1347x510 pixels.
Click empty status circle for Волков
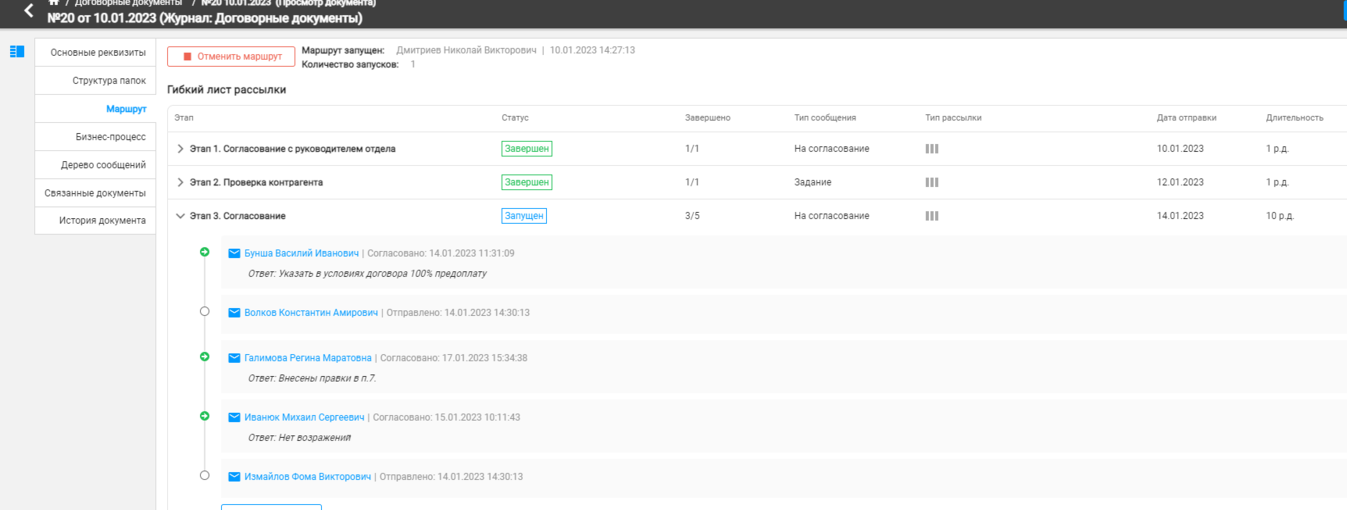tap(205, 312)
